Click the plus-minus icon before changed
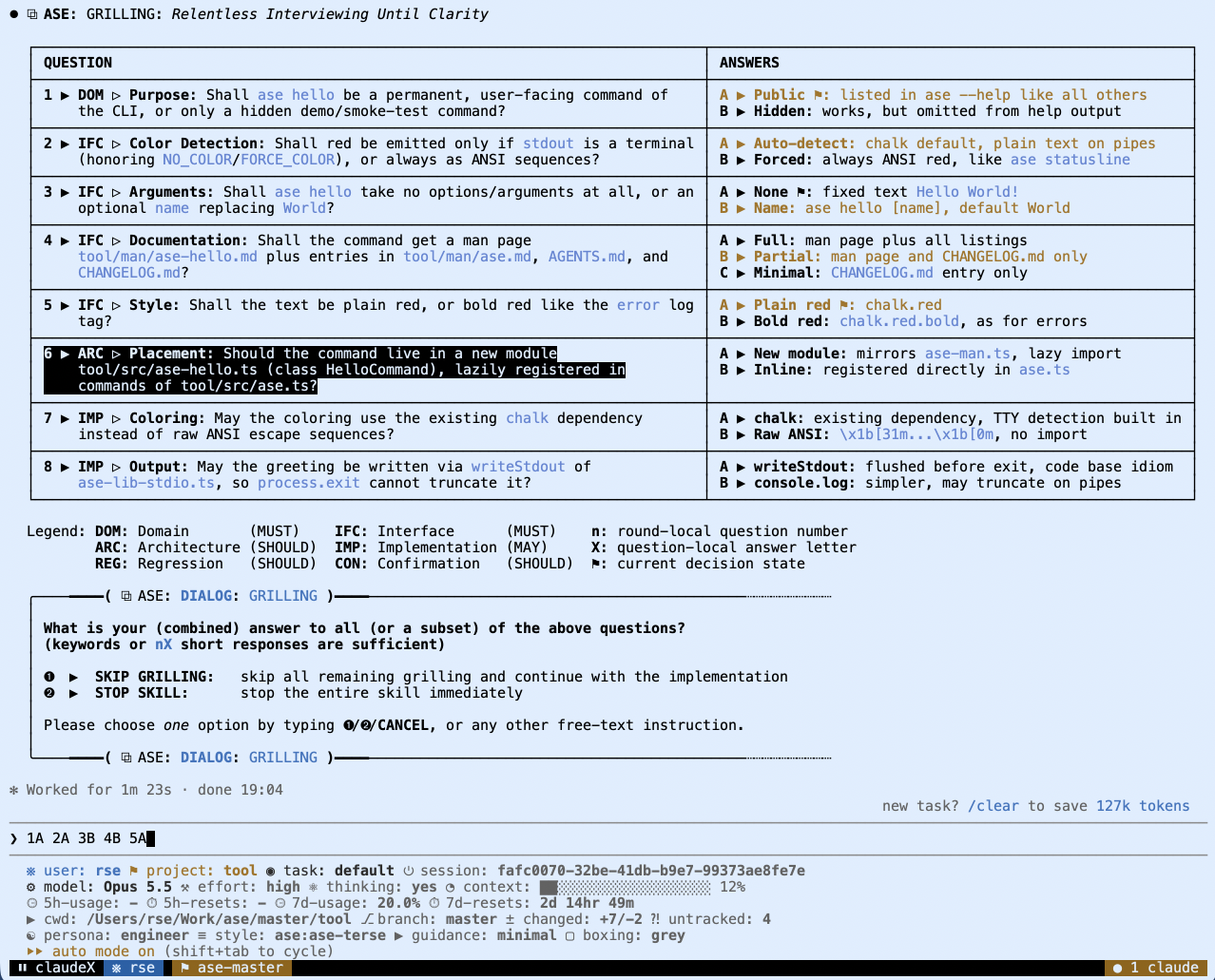Image resolution: width=1215 pixels, height=980 pixels. [511, 919]
